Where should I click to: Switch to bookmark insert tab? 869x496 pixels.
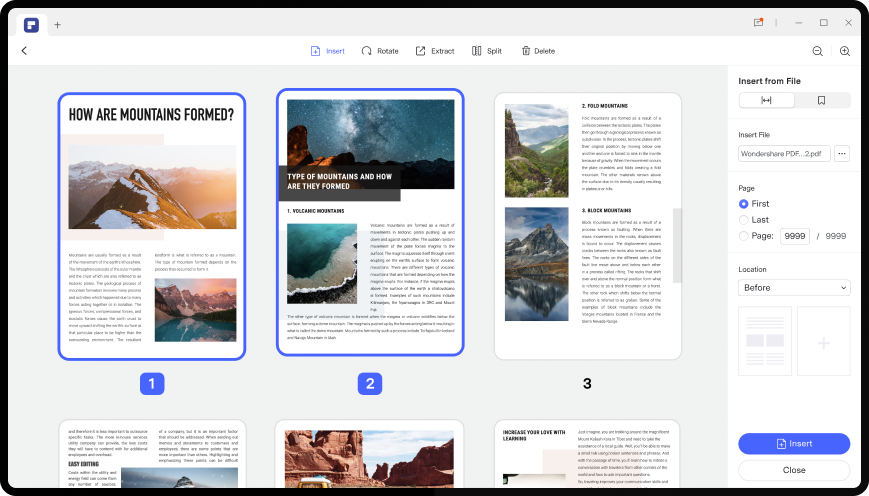point(821,100)
